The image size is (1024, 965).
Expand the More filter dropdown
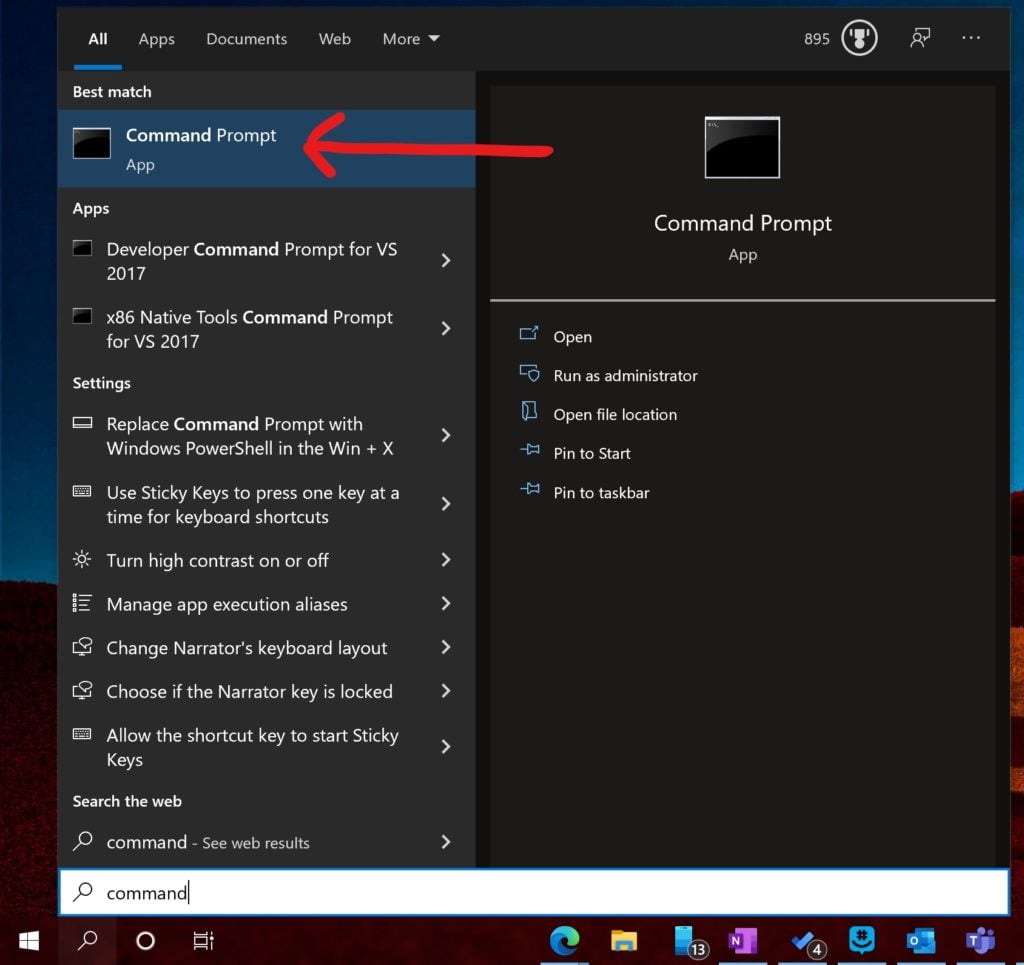[410, 39]
